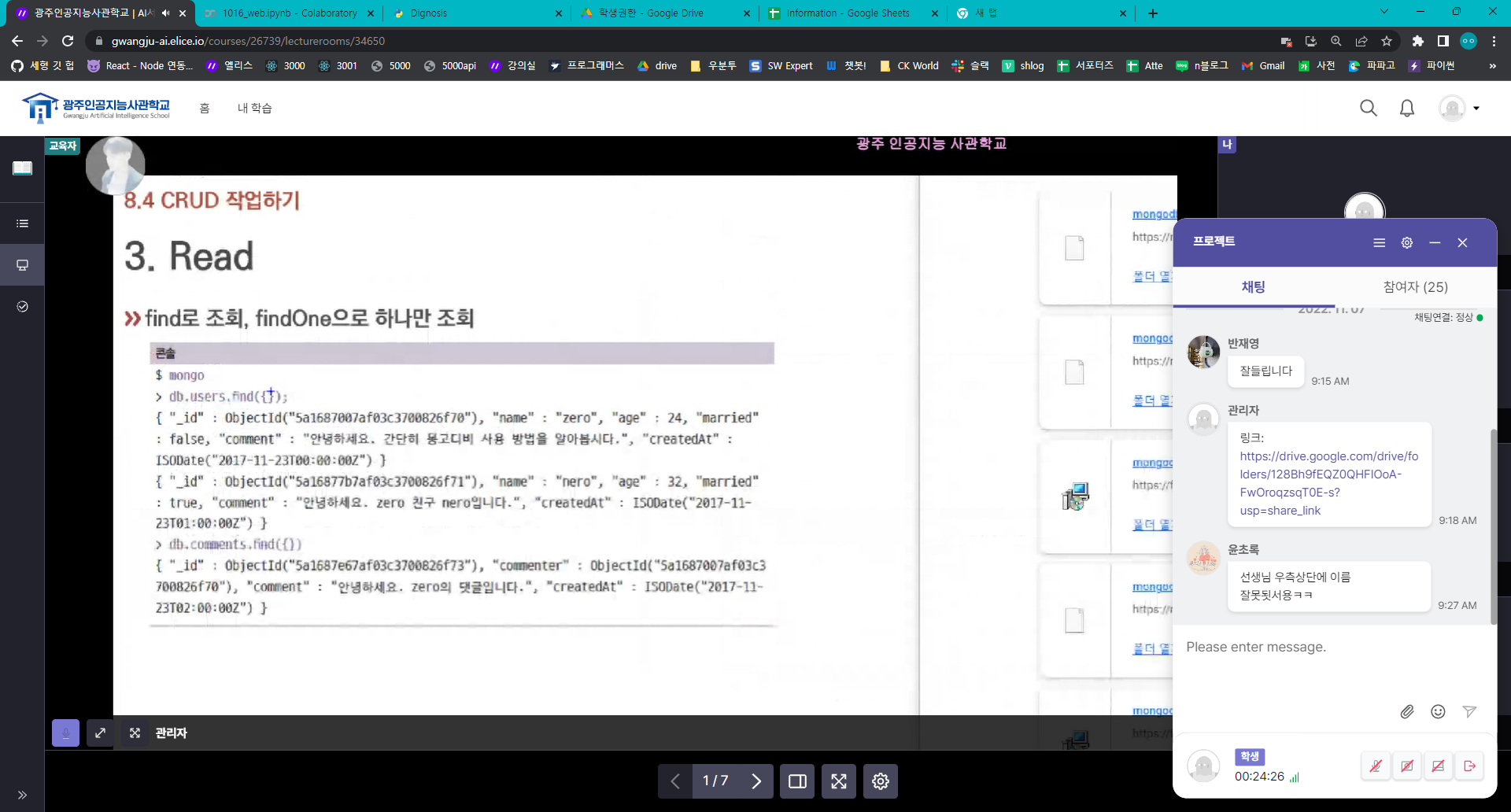1511x812 pixels.
Task: Go to 홈 in the site menu
Action: click(x=205, y=108)
